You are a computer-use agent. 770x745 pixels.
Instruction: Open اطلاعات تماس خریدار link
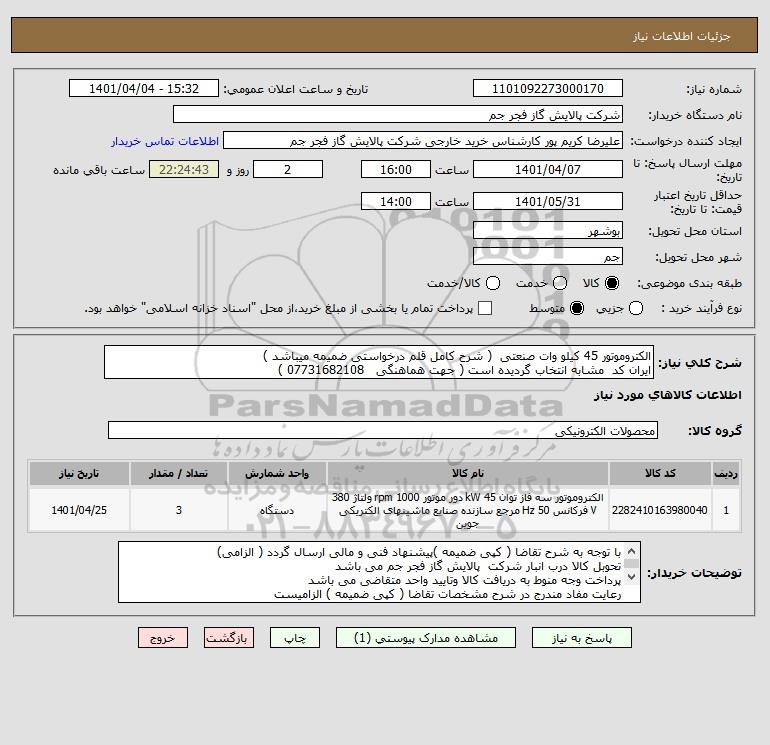coord(165,141)
